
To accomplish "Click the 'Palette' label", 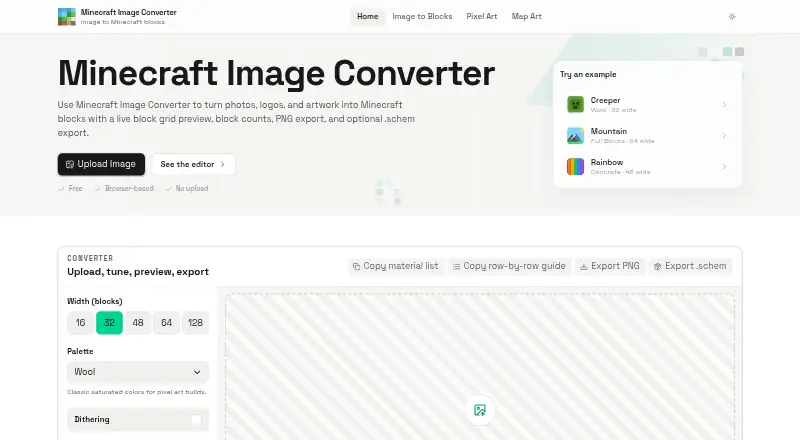I will click(80, 351).
